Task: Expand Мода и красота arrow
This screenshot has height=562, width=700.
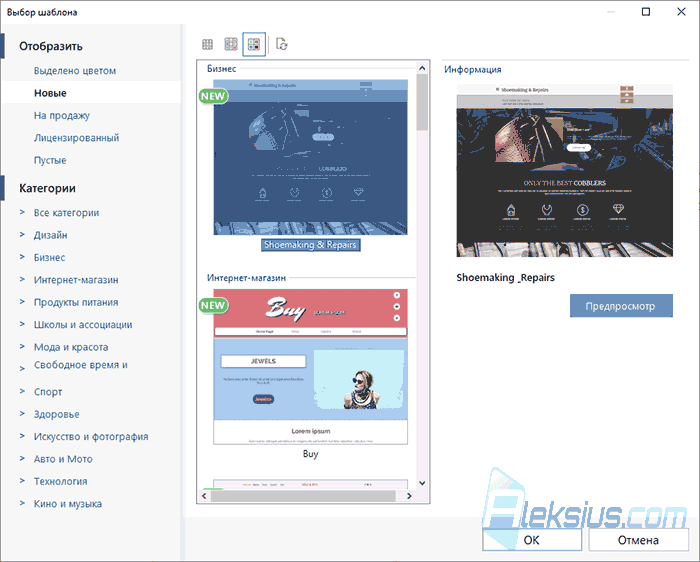Action: pyautogui.click(x=22, y=346)
